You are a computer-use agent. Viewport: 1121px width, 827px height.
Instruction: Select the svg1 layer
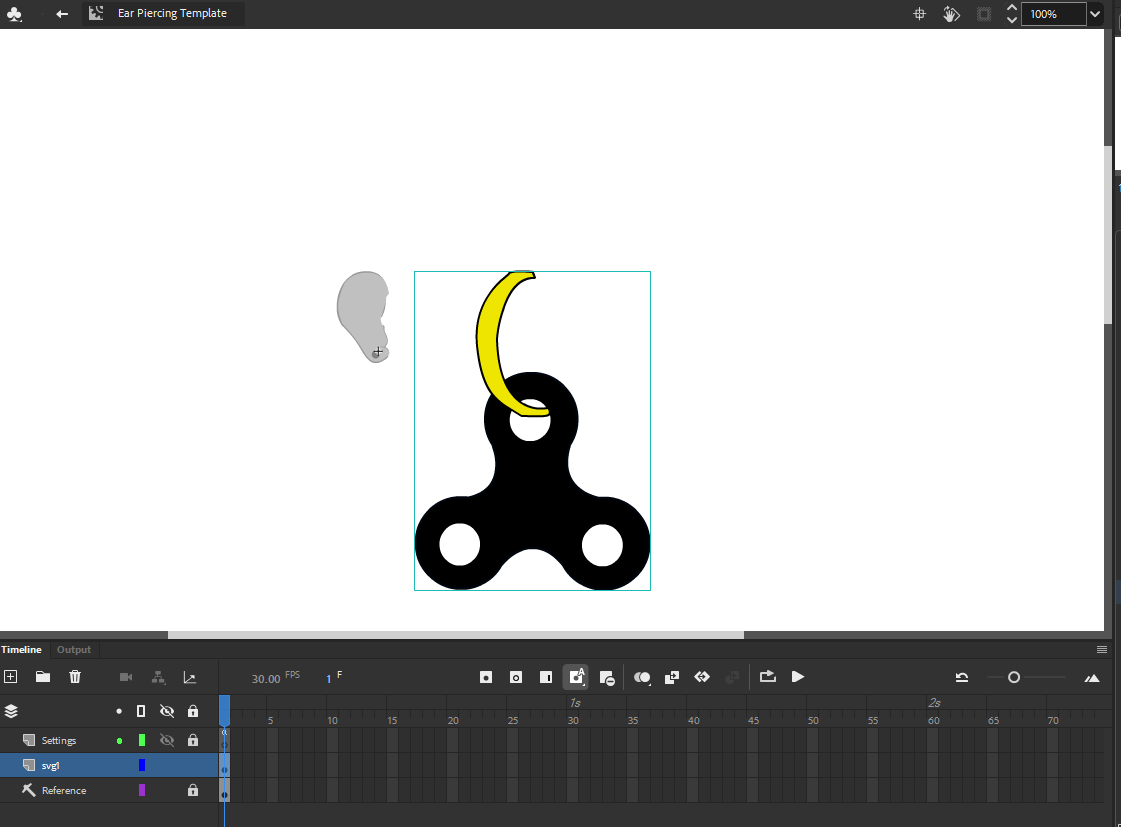[x=51, y=766]
